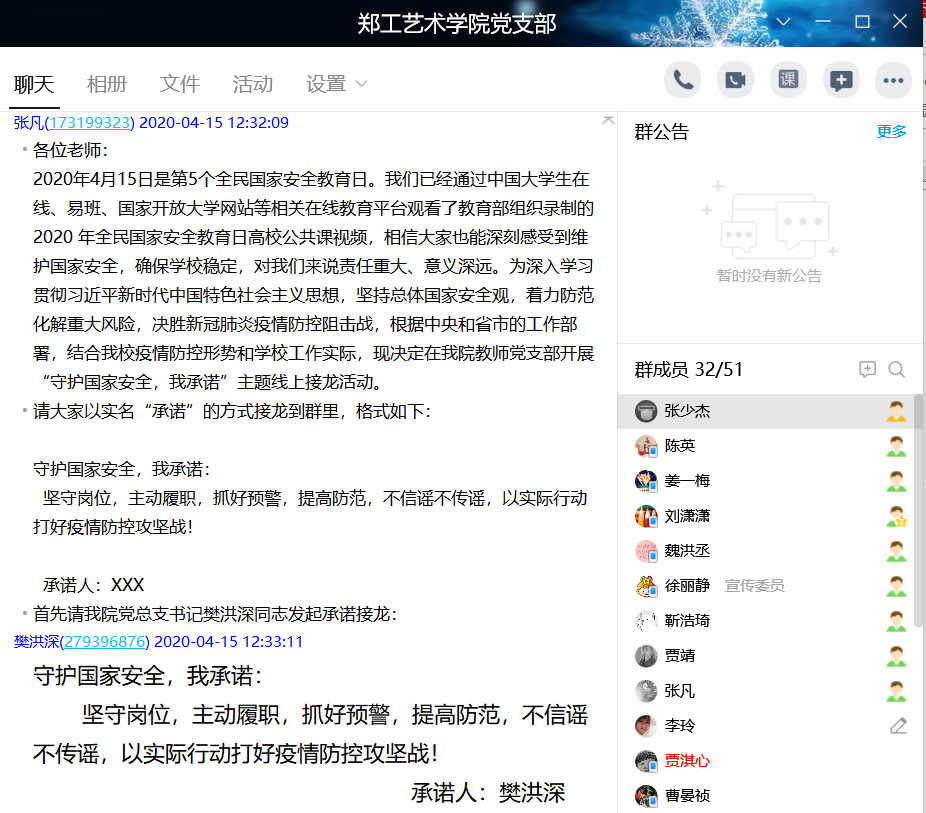
Task: Select member 张少杰 in the list
Action: point(687,411)
